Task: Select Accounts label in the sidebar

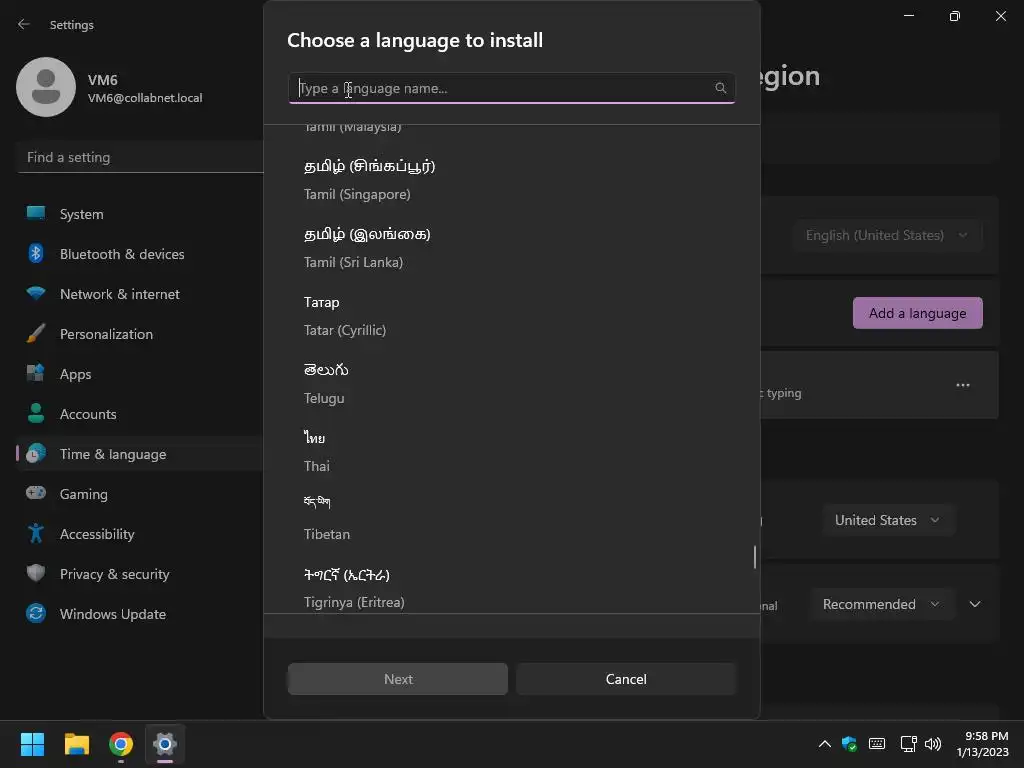Action: pos(88,414)
